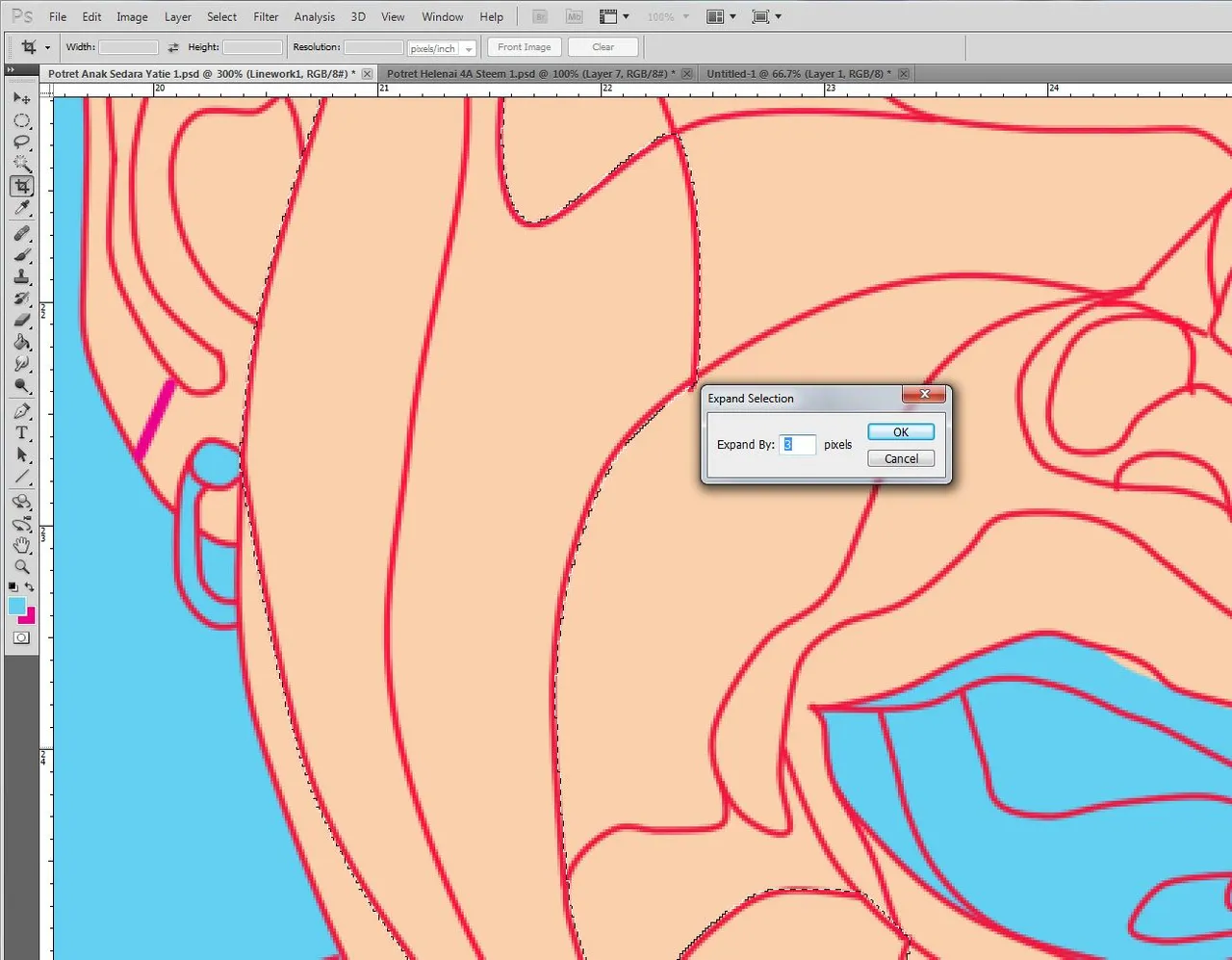Switch foreground and background colors

pos(30,586)
